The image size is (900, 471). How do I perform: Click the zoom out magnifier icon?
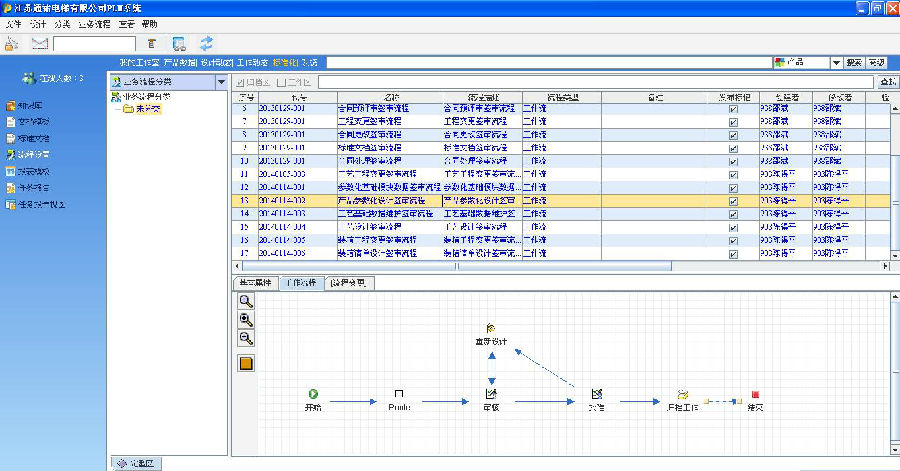[246, 339]
